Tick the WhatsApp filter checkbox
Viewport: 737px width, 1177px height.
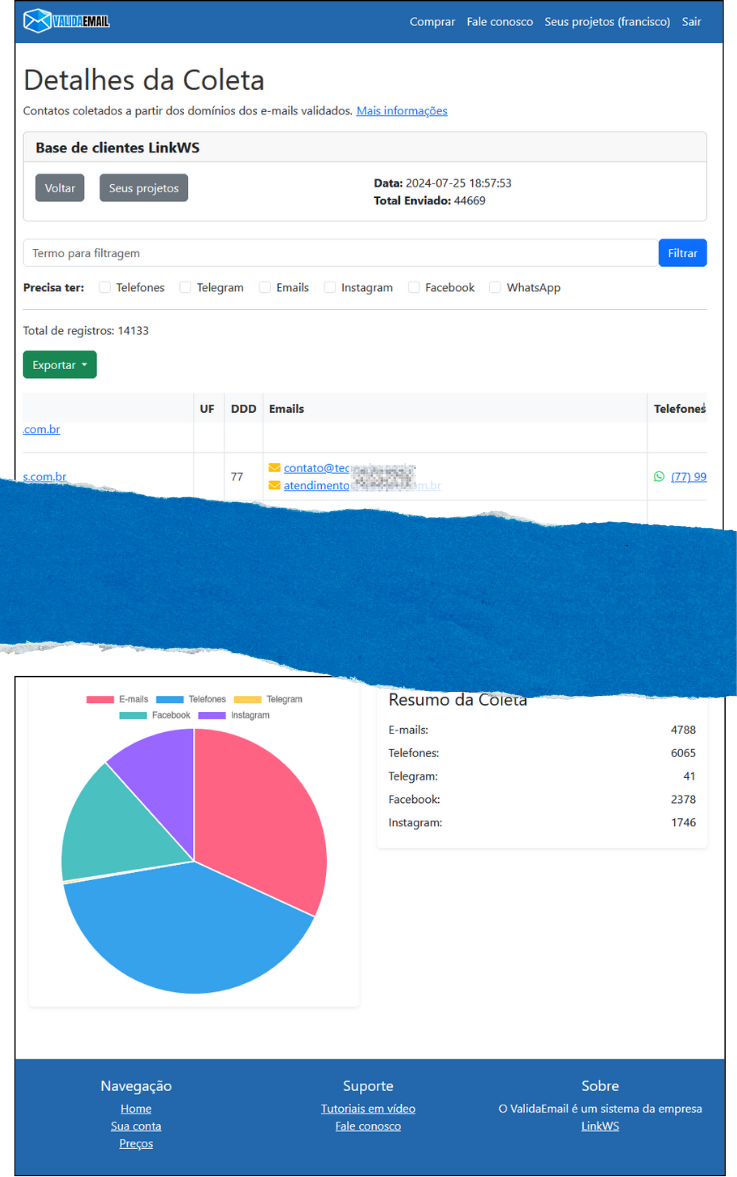tap(495, 288)
